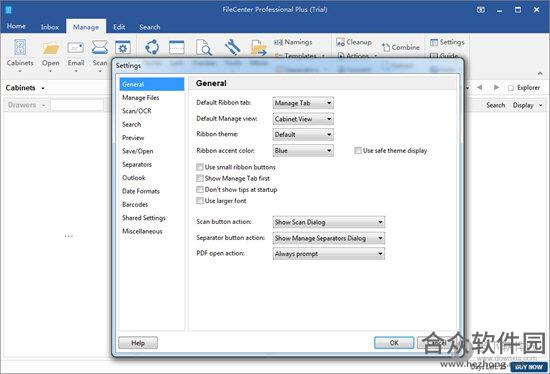Switch to the Inbox tab
The height and width of the screenshot is (374, 550).
click(50, 27)
